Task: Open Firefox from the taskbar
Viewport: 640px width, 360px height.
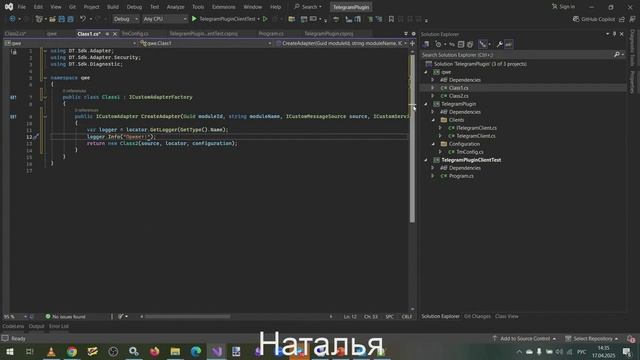Action: click(x=154, y=351)
